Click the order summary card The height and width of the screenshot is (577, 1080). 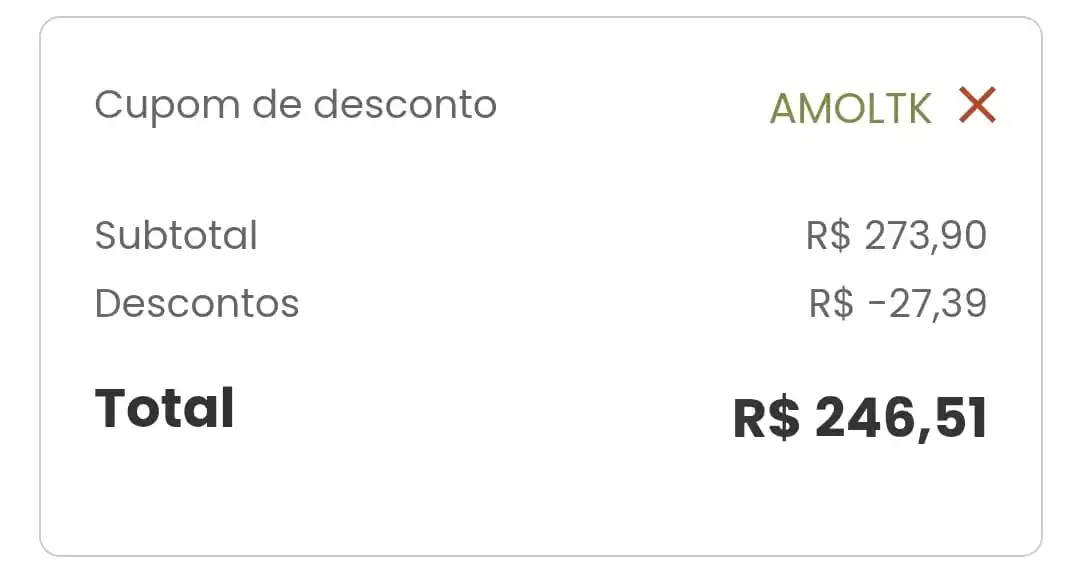click(540, 290)
